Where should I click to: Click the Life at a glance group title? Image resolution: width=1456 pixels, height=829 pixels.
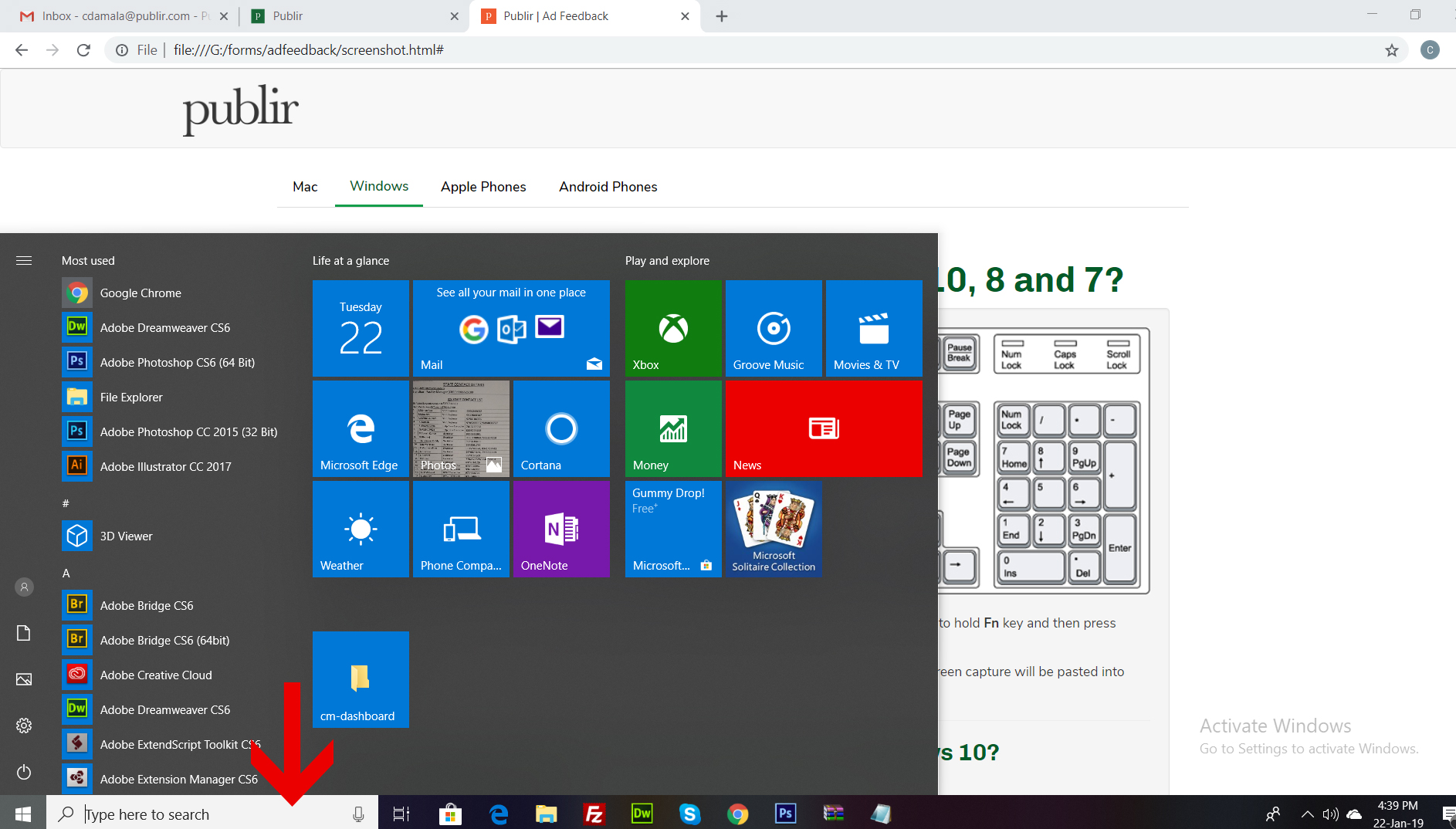click(x=350, y=261)
